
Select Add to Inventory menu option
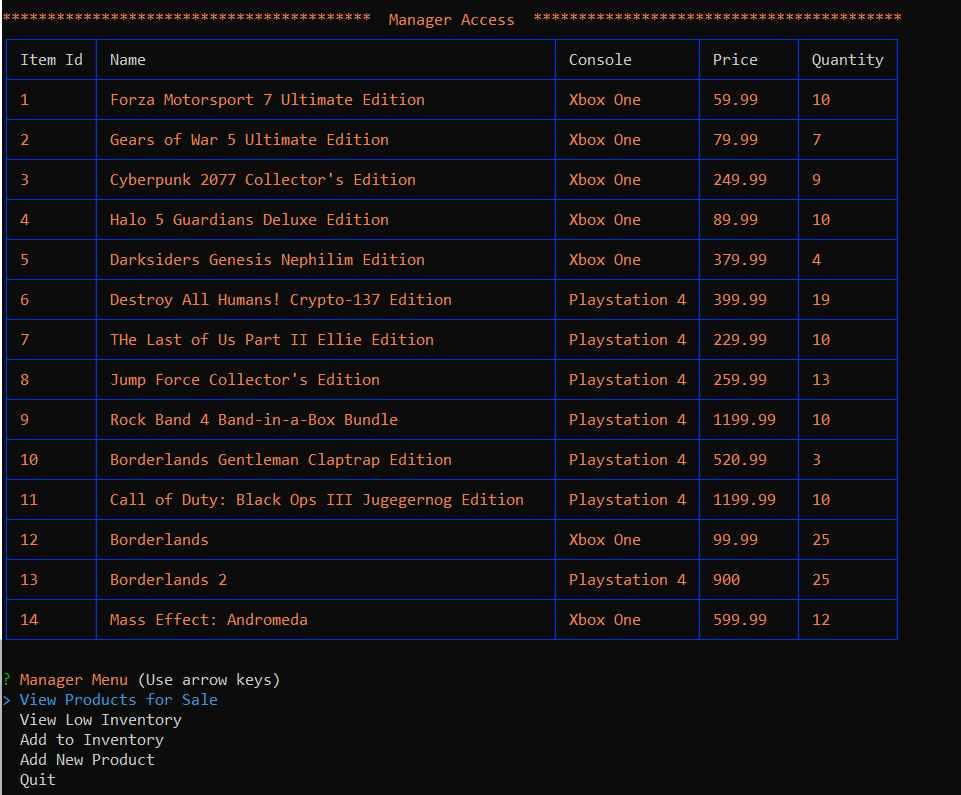point(91,740)
